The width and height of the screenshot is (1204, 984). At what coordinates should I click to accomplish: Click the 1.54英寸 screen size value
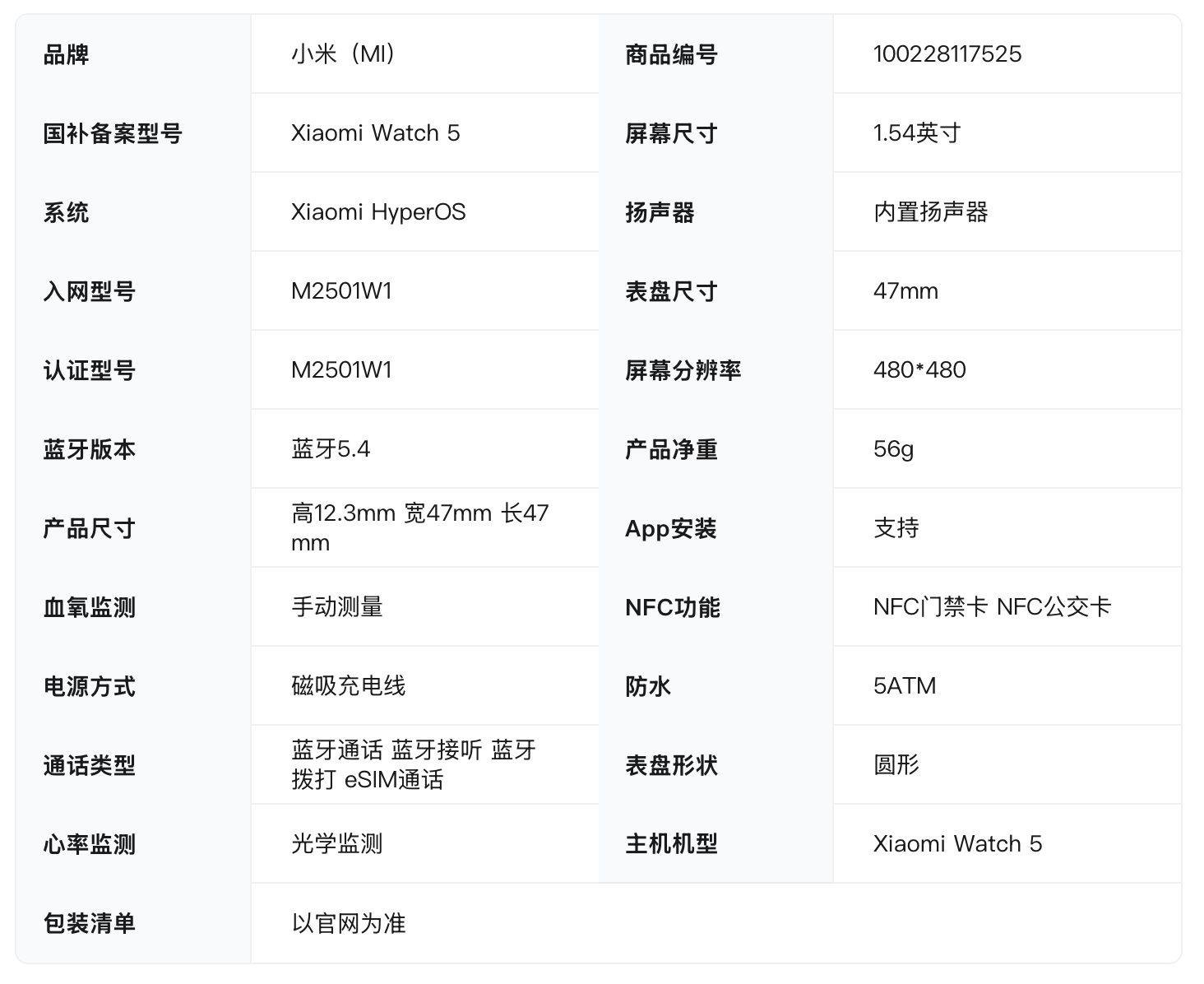point(916,133)
